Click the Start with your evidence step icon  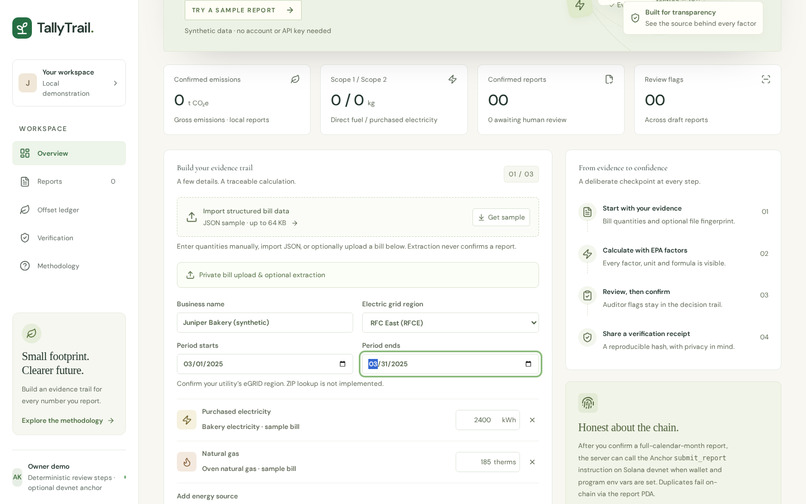coord(587,211)
